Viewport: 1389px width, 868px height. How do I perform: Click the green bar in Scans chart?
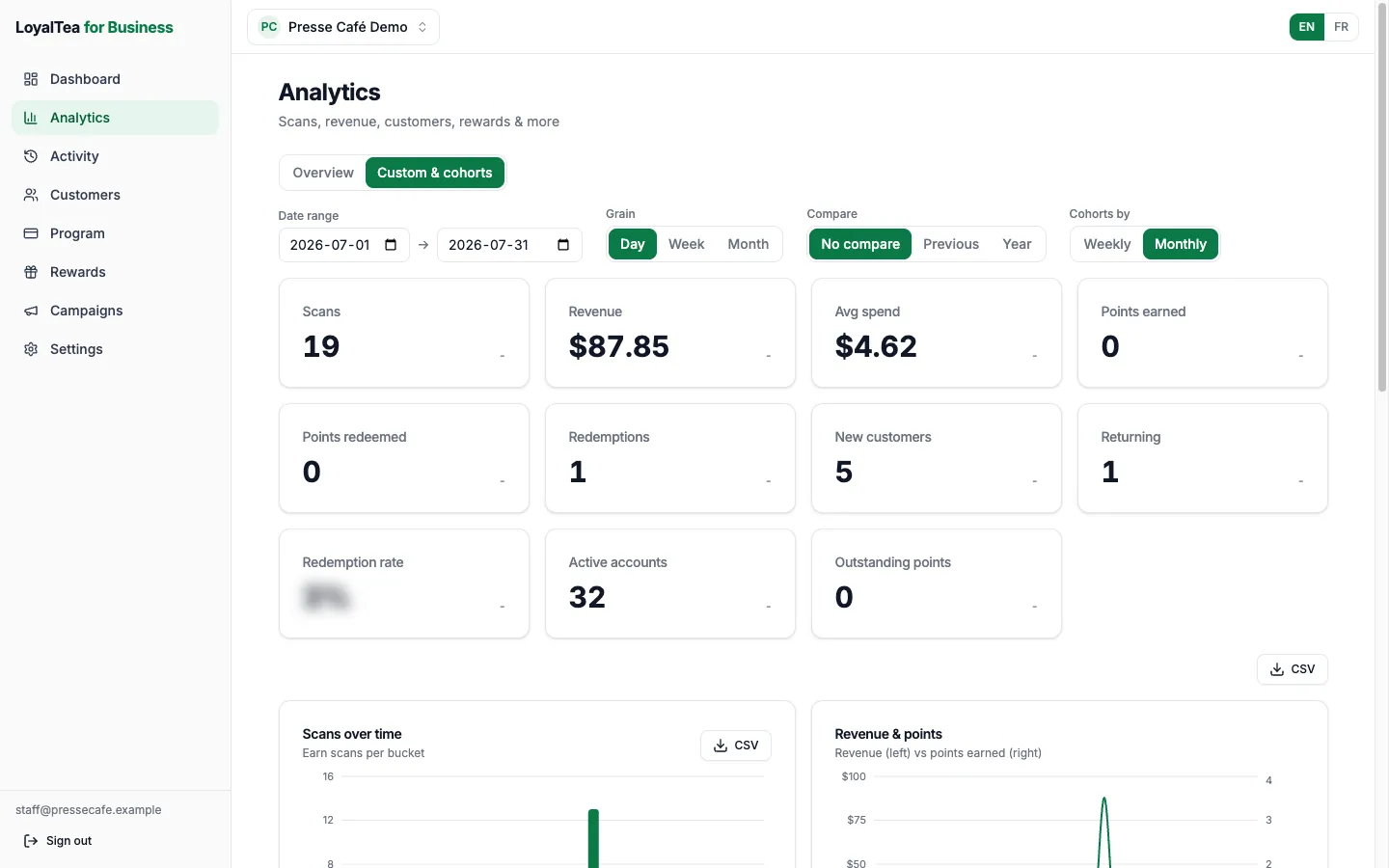tap(593, 839)
